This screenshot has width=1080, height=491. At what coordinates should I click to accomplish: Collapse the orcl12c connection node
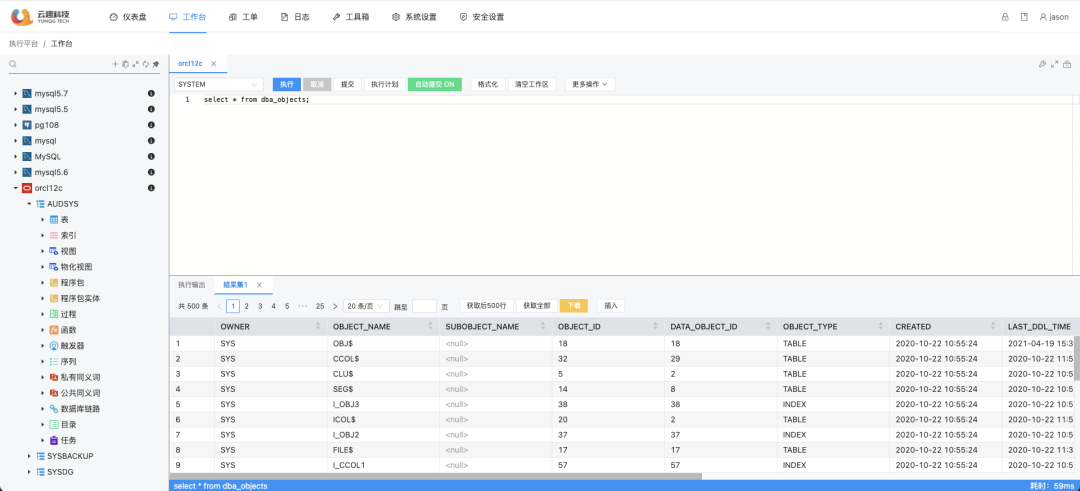(x=15, y=188)
